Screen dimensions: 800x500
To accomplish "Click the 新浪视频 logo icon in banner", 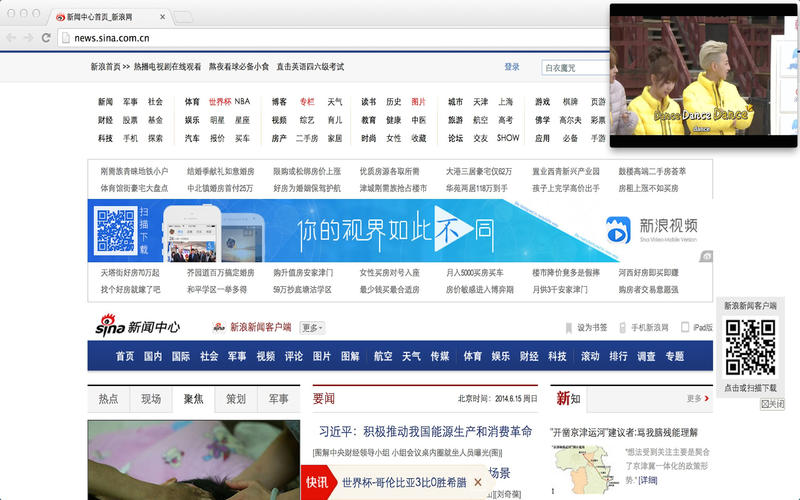I will [618, 230].
